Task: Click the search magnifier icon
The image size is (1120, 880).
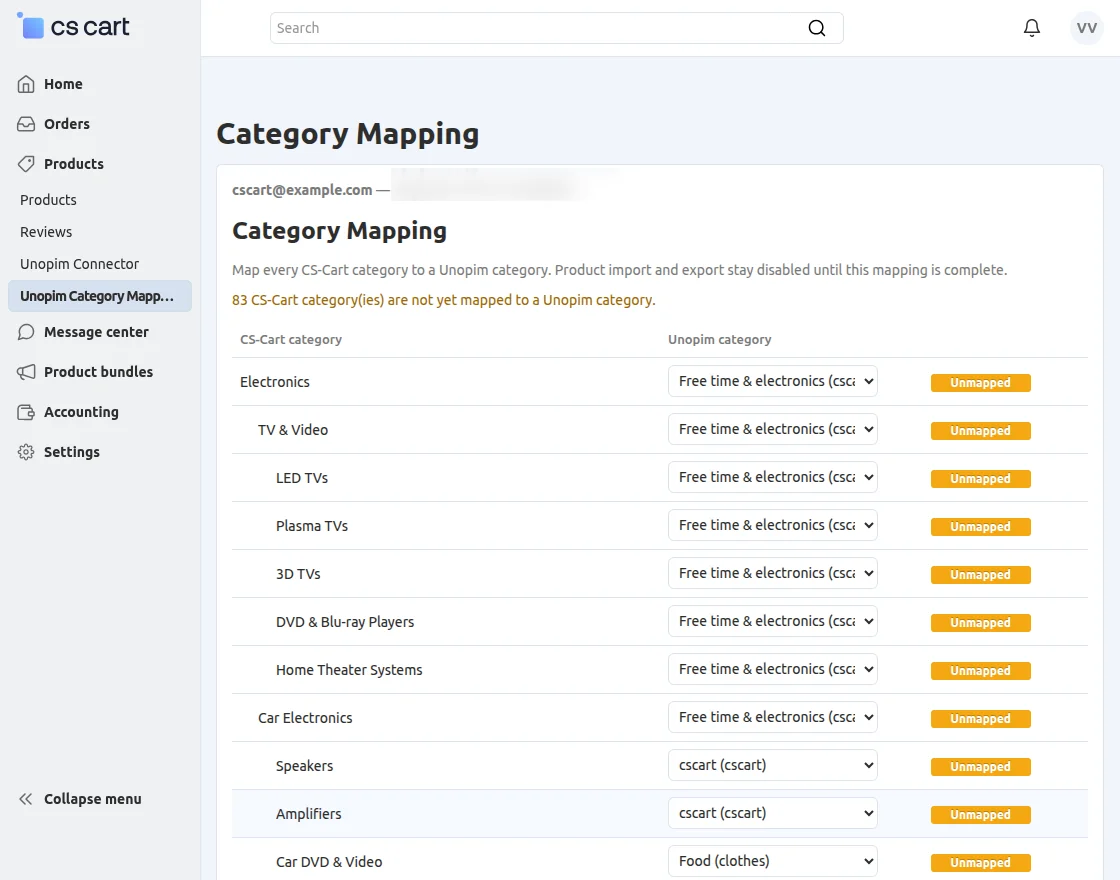Action: click(x=816, y=28)
